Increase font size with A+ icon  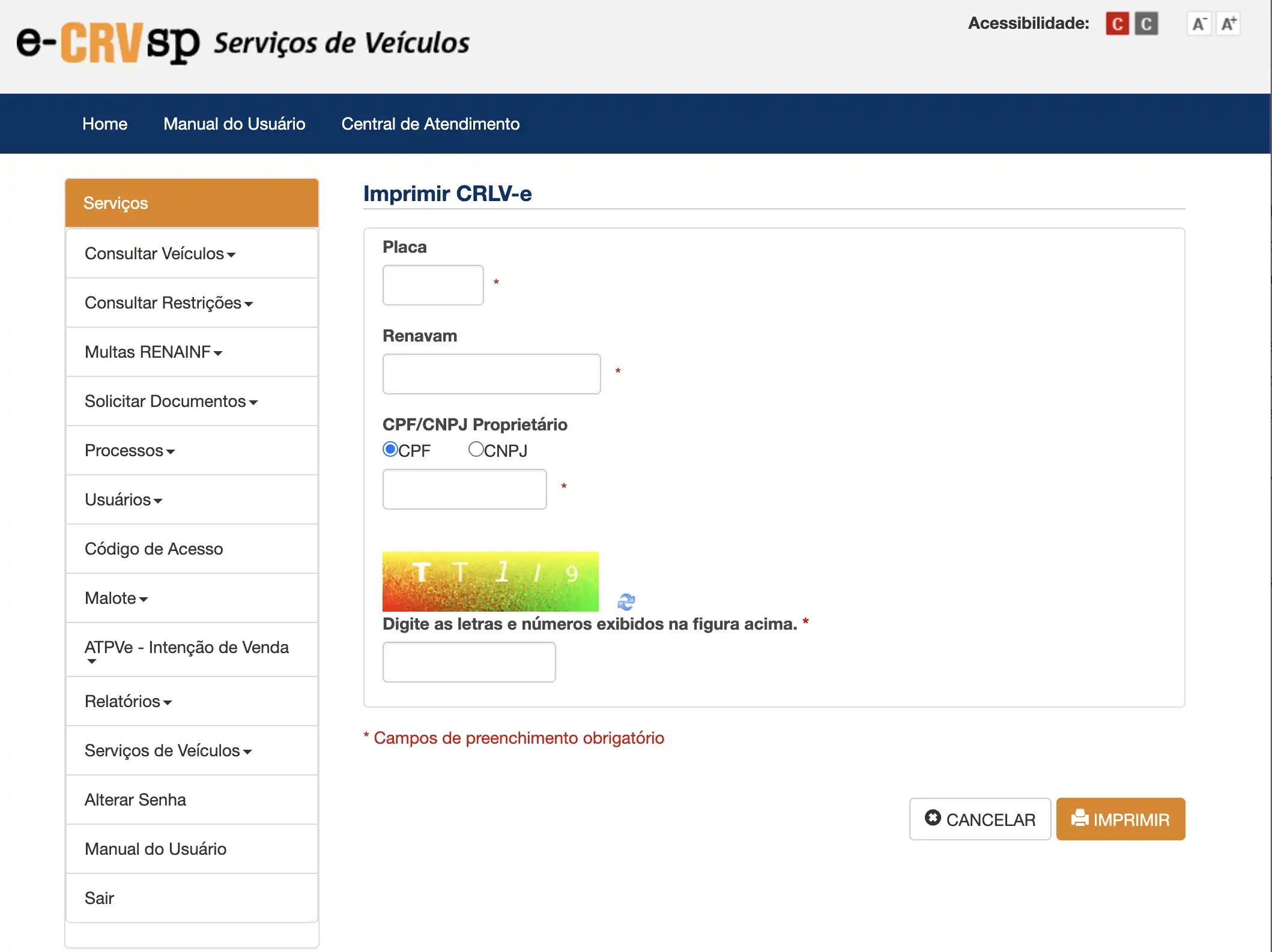click(1228, 24)
